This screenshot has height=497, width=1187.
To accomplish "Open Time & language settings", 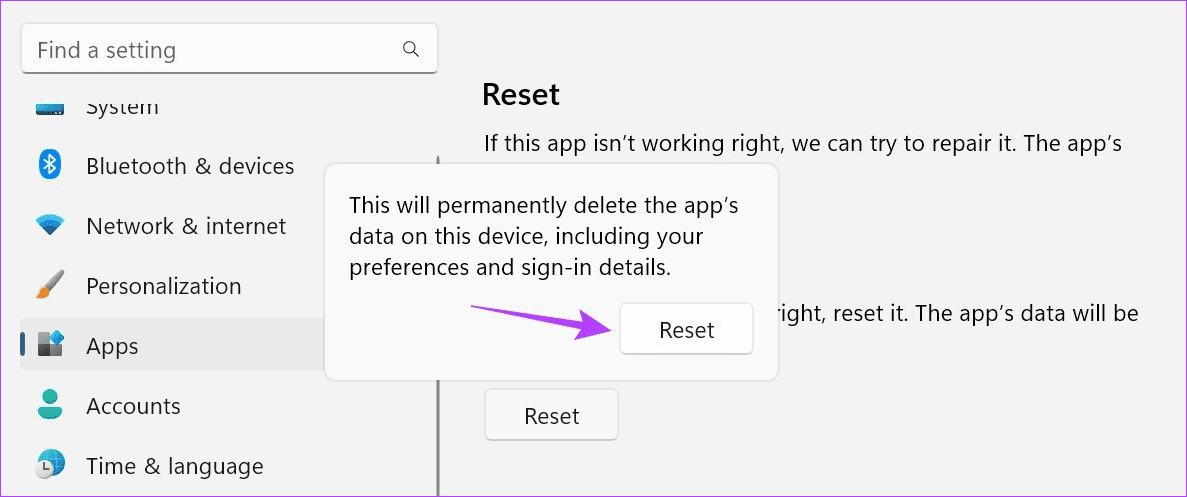I will (175, 466).
